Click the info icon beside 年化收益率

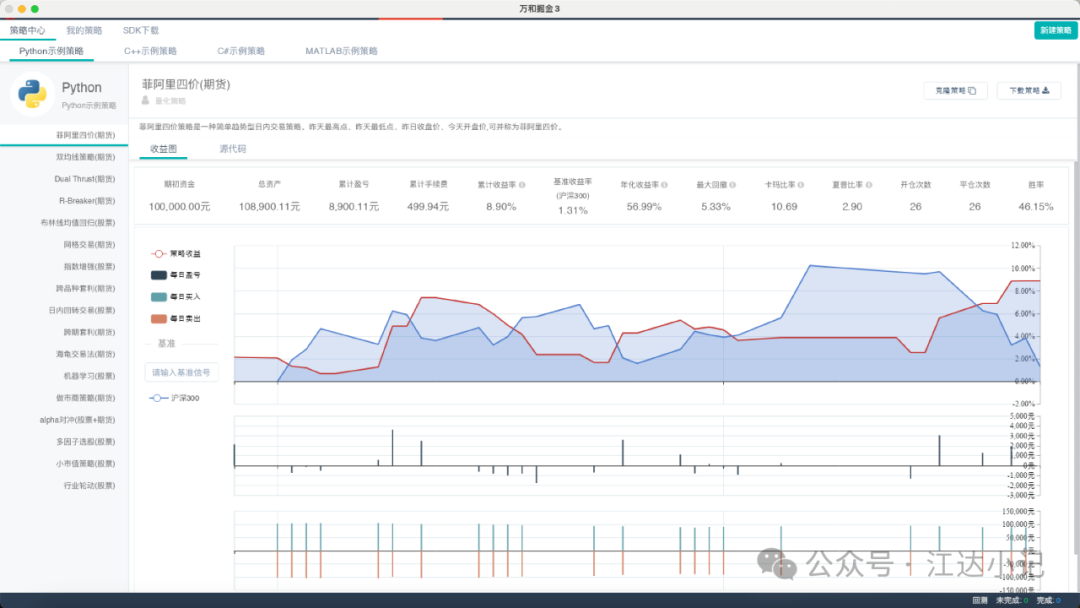pos(664,185)
